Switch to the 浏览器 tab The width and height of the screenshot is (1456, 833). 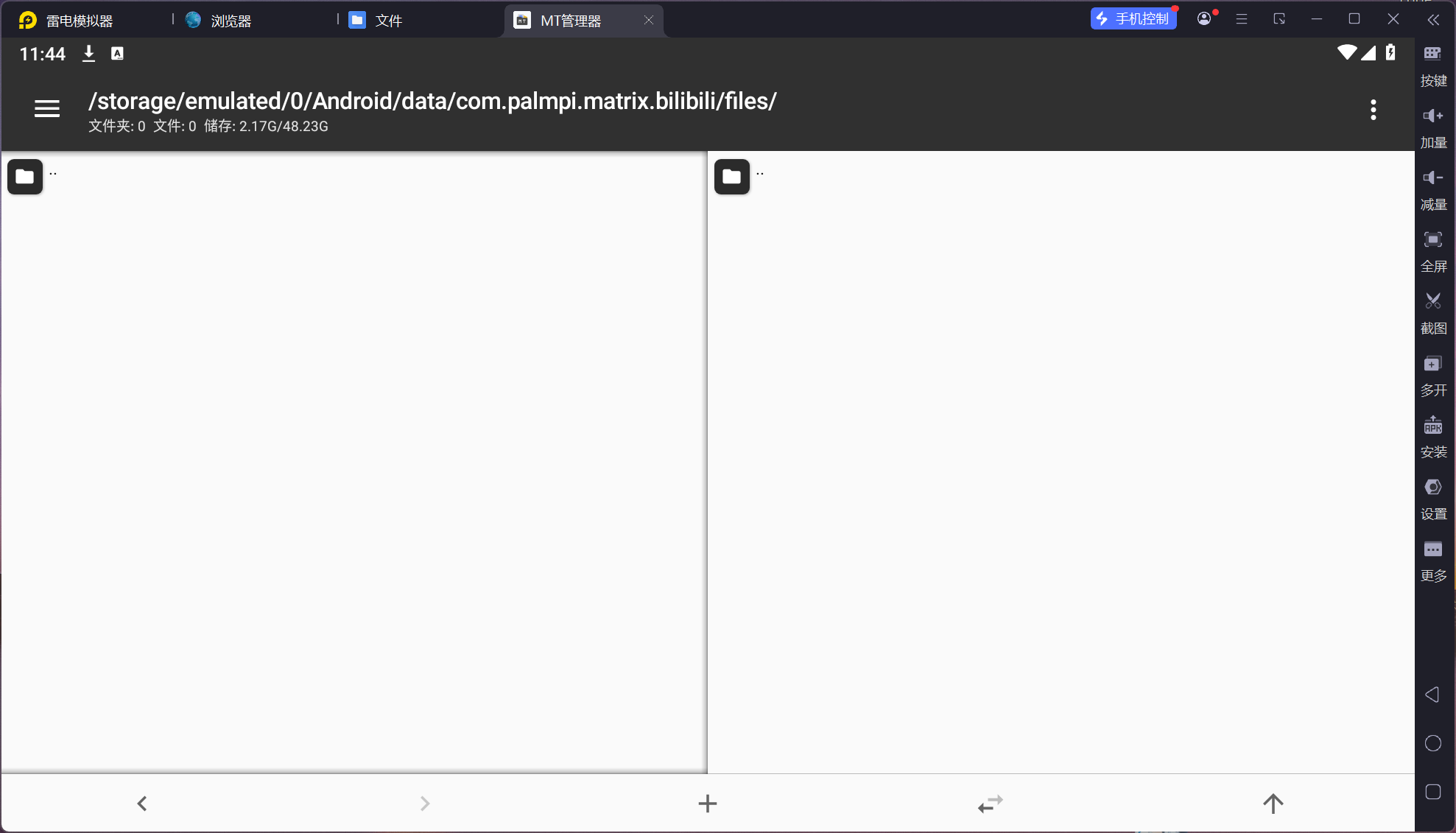click(x=231, y=21)
